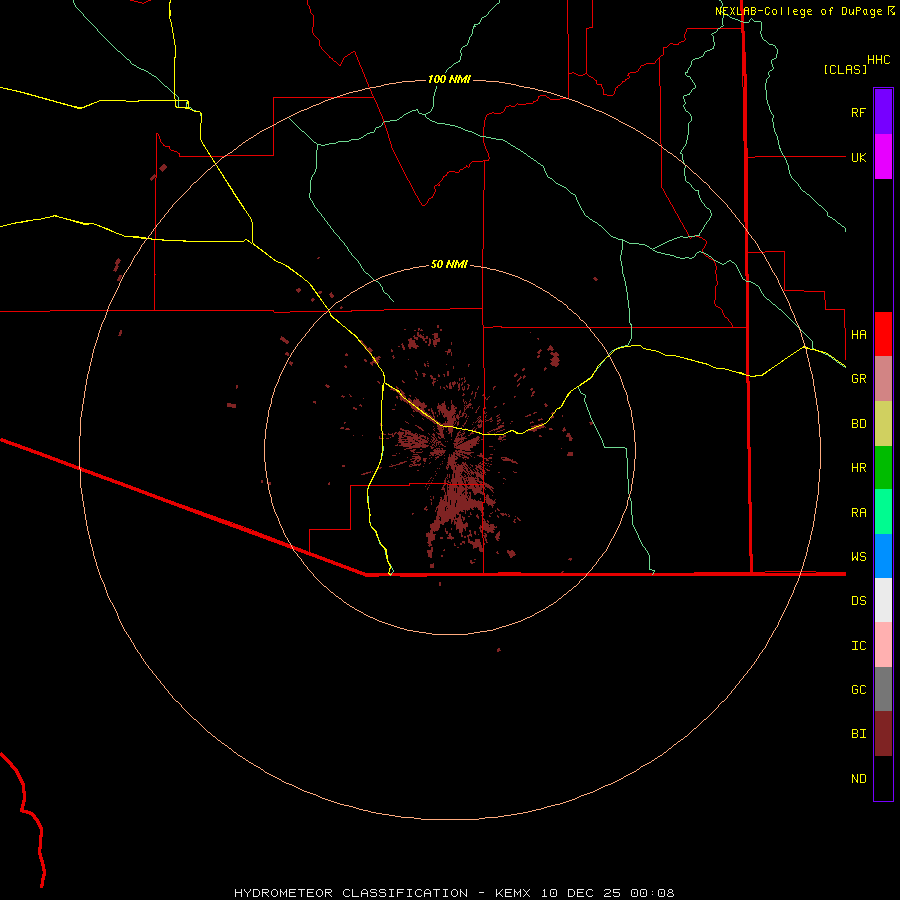Select the GR pink-brown color swatch
This screenshot has width=900, height=900.
[883, 379]
